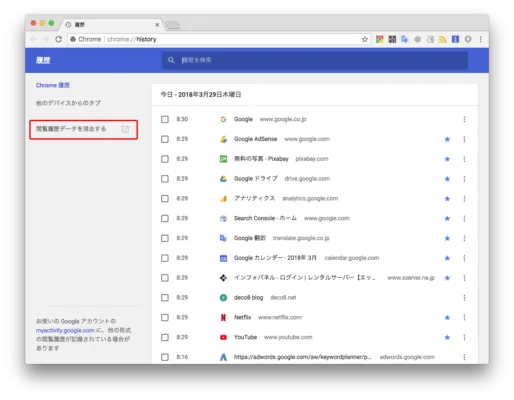Click the QR code extension icon
This screenshot has height=400, width=514.
click(x=392, y=39)
